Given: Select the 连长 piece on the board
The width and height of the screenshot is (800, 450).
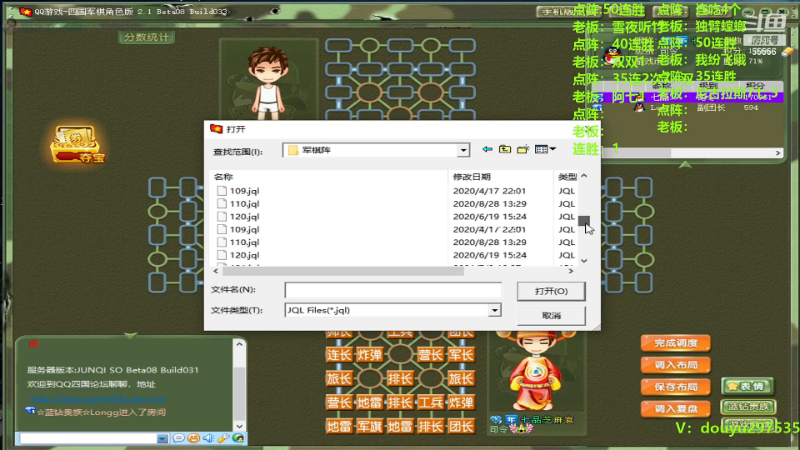Looking at the screenshot, I should (339, 355).
